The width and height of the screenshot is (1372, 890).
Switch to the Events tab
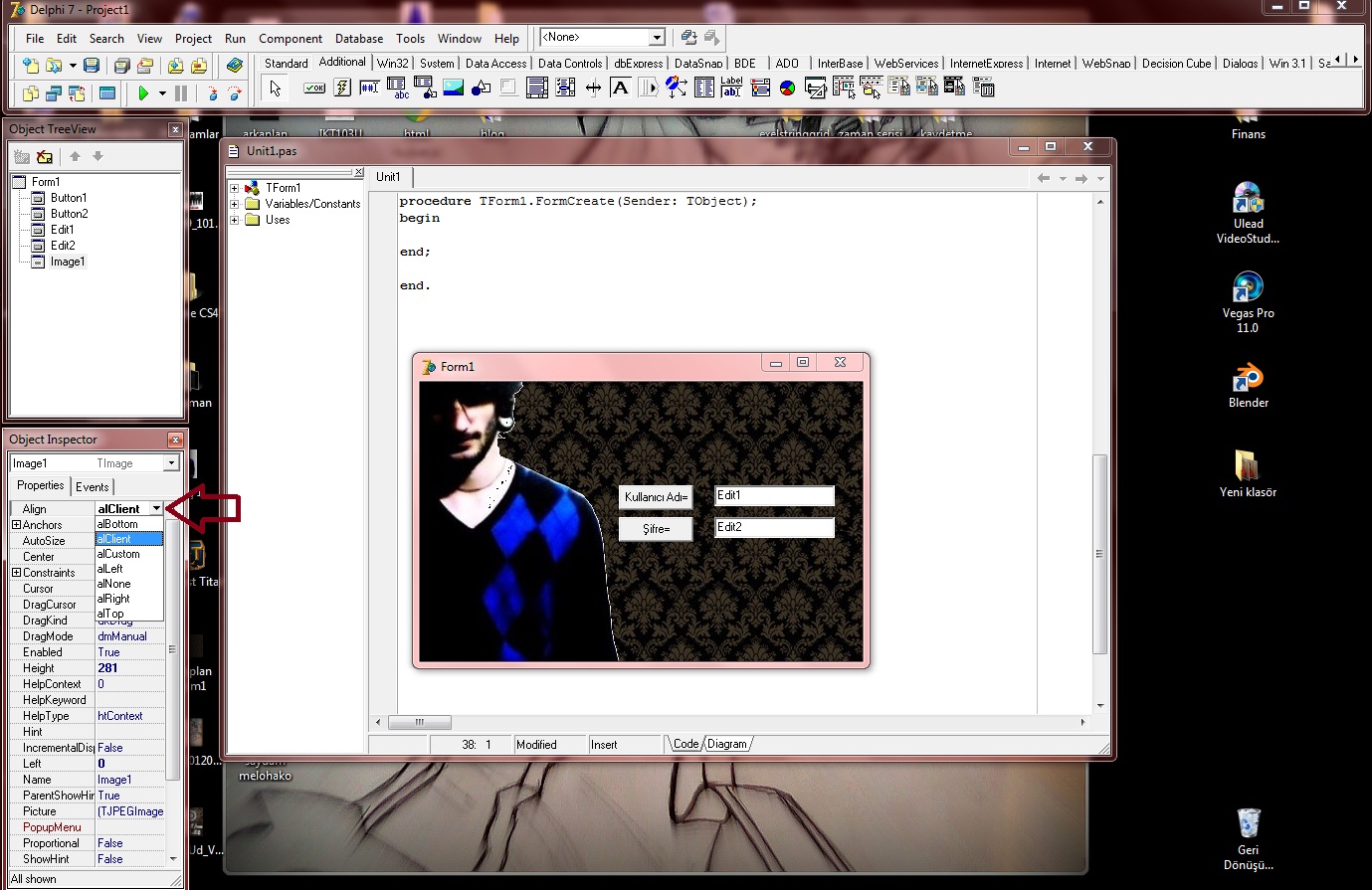click(x=93, y=487)
